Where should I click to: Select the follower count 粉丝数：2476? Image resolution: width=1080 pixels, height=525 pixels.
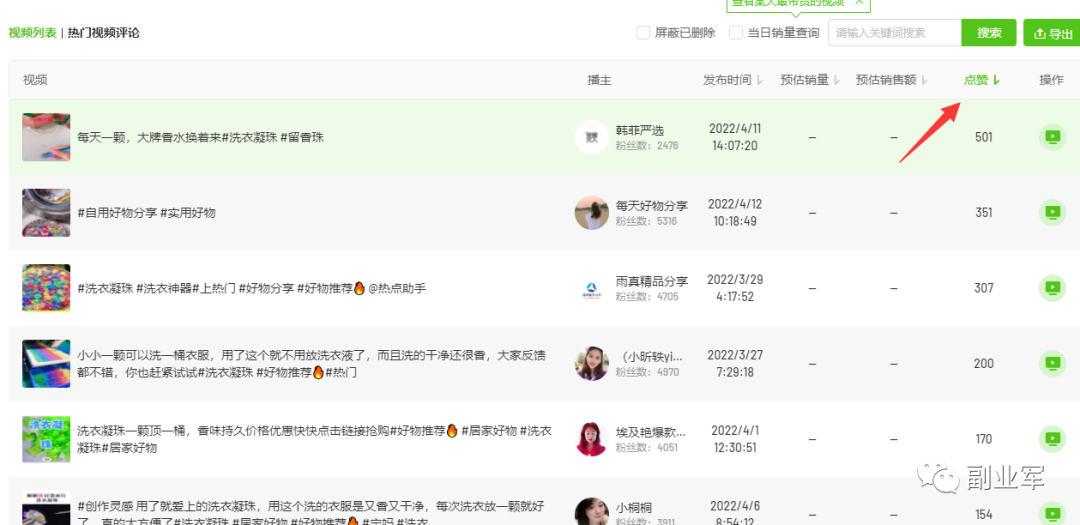click(647, 145)
